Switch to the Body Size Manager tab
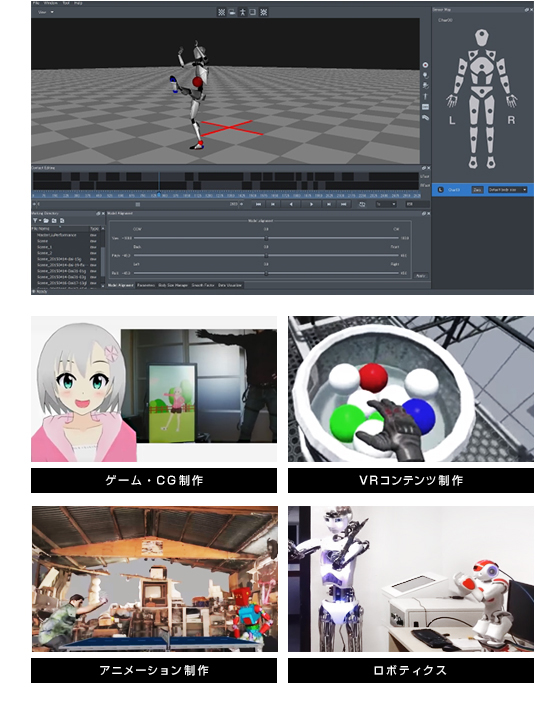Screen dimensions: 535x701 click(x=173, y=285)
